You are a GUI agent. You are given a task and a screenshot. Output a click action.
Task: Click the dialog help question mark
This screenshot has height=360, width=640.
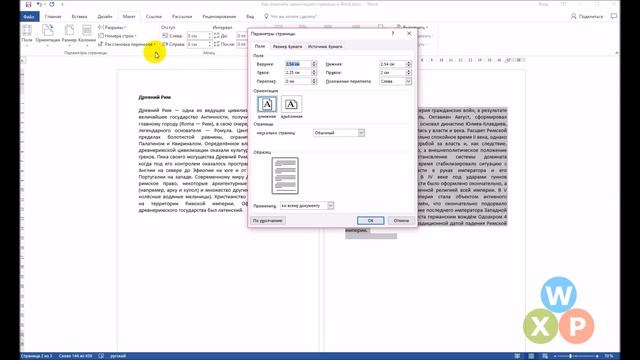pyautogui.click(x=393, y=33)
